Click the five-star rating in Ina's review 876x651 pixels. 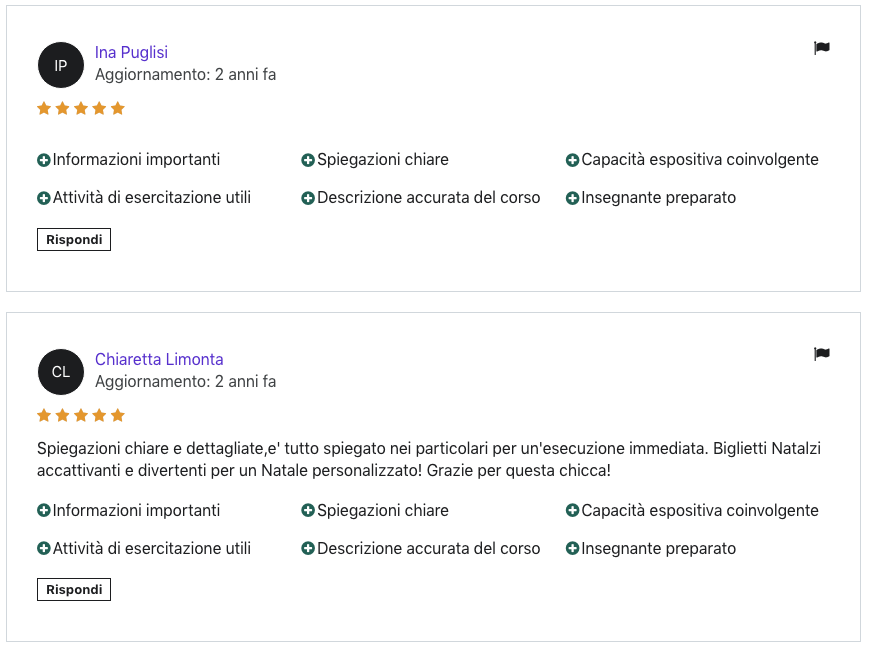[81, 108]
